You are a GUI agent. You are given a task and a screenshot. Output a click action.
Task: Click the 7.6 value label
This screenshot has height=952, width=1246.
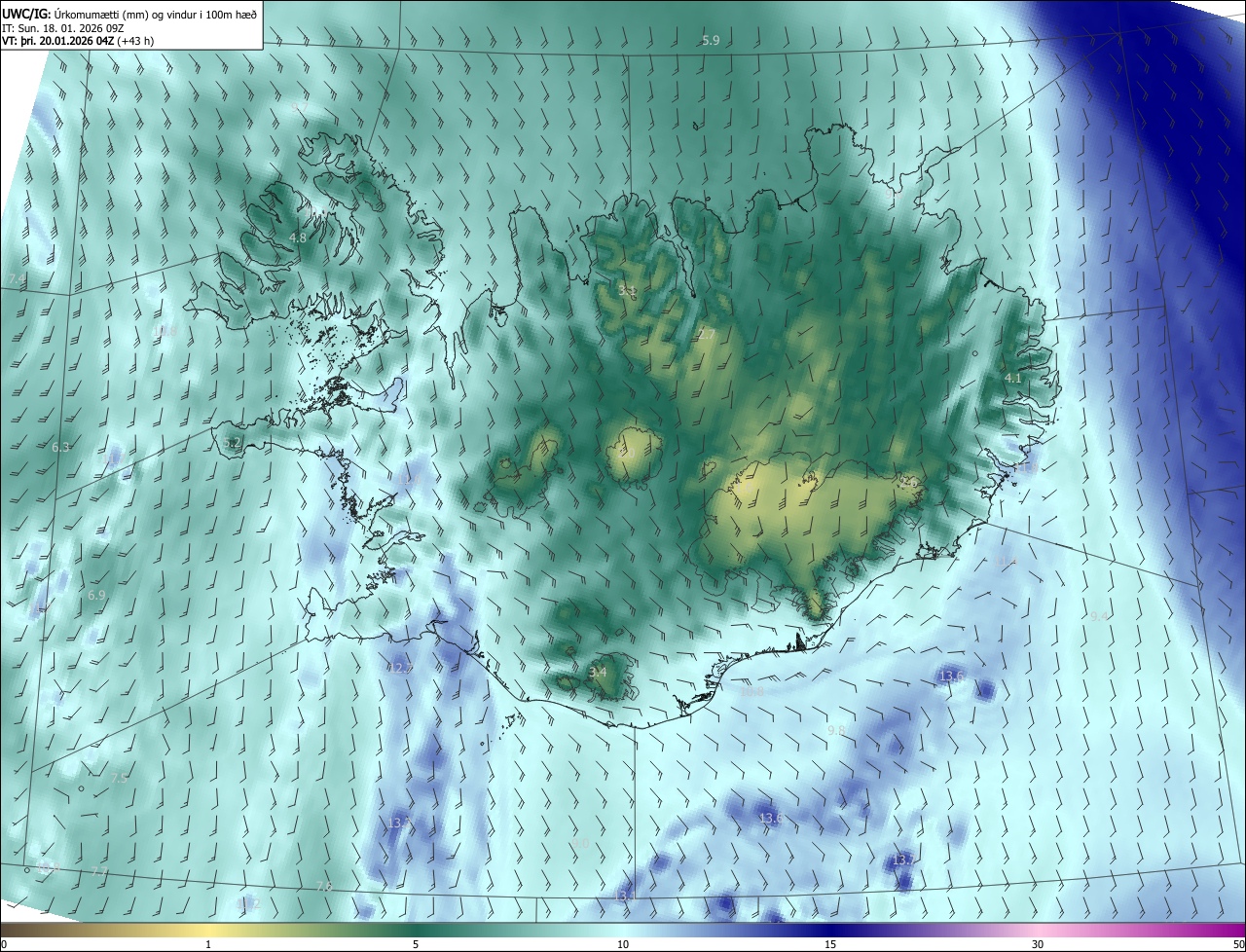coord(324,886)
